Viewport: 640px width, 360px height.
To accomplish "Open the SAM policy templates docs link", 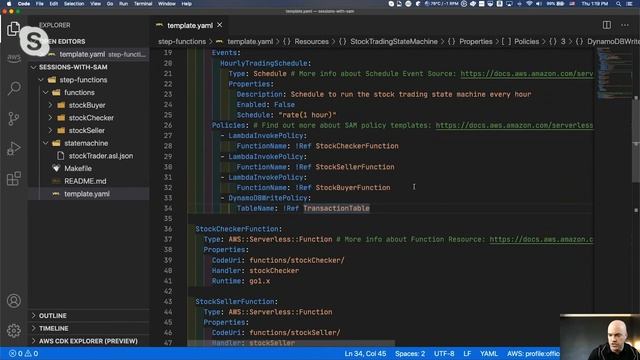I will (514, 125).
